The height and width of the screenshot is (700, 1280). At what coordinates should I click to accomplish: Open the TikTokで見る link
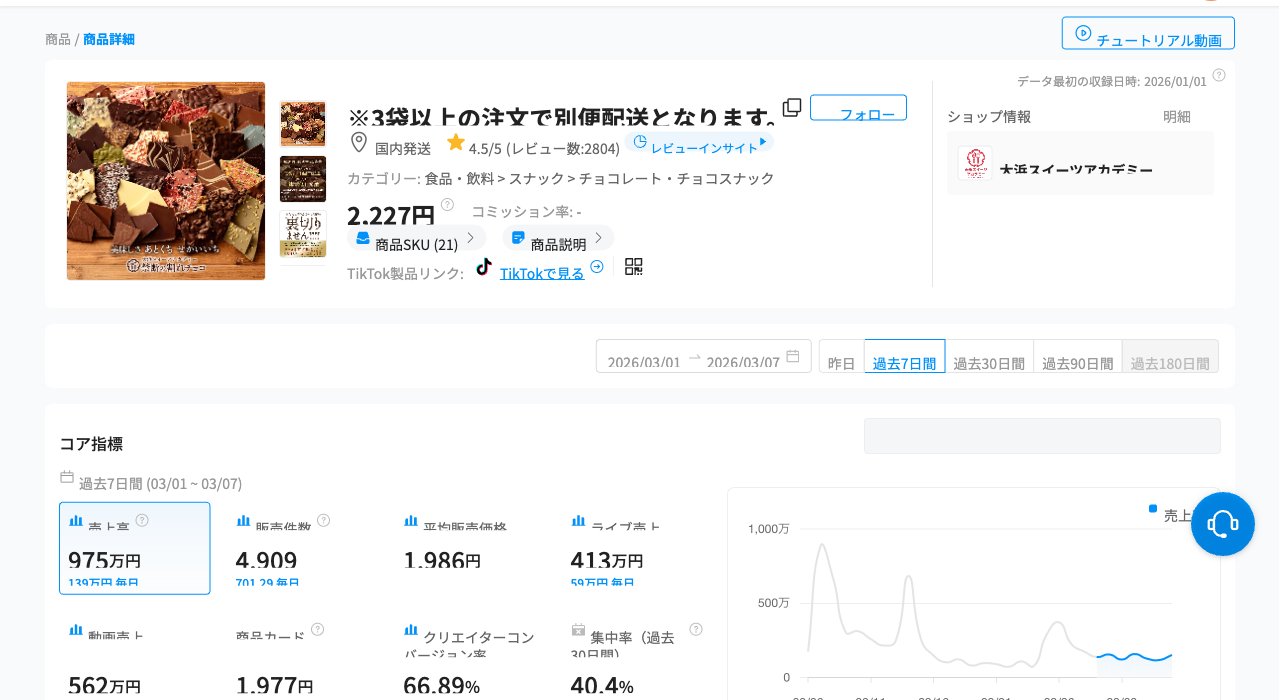coord(542,273)
